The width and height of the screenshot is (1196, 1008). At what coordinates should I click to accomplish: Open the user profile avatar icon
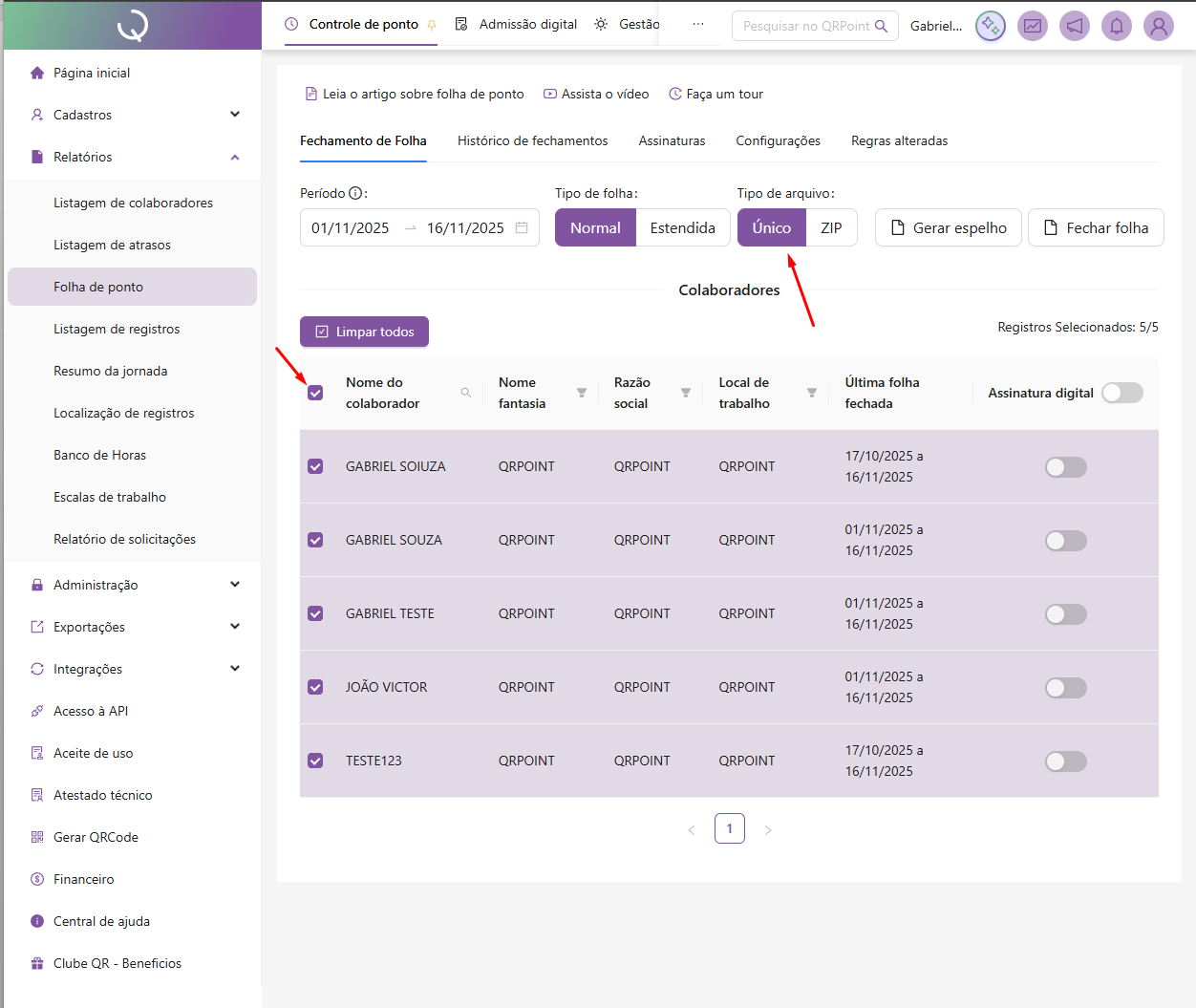(x=1159, y=26)
